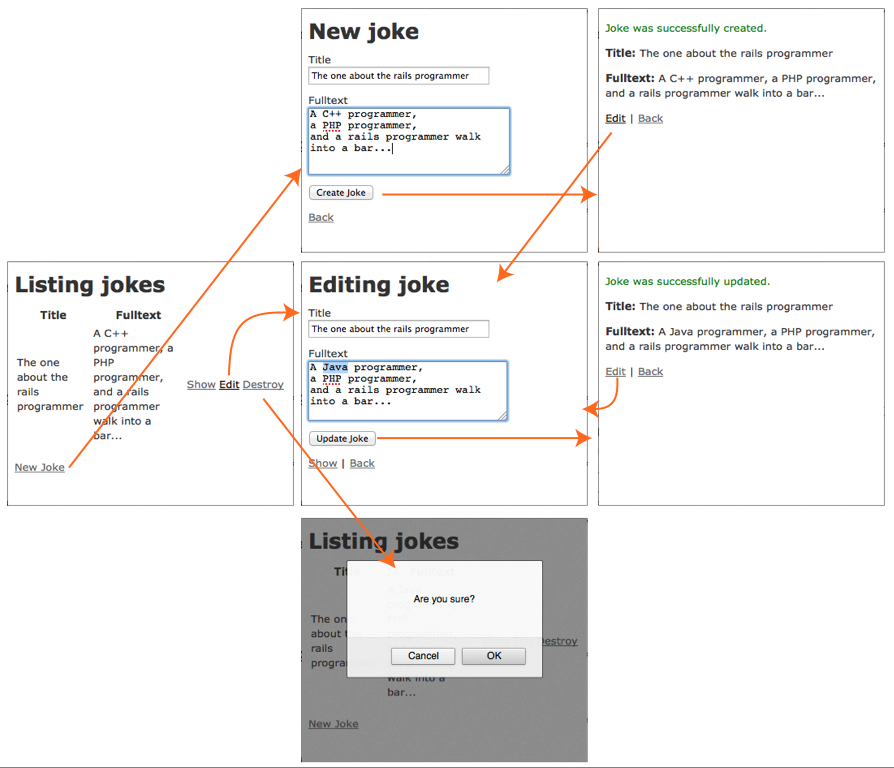Click the Fulltext textarea on New joke page

[x=409, y=141]
